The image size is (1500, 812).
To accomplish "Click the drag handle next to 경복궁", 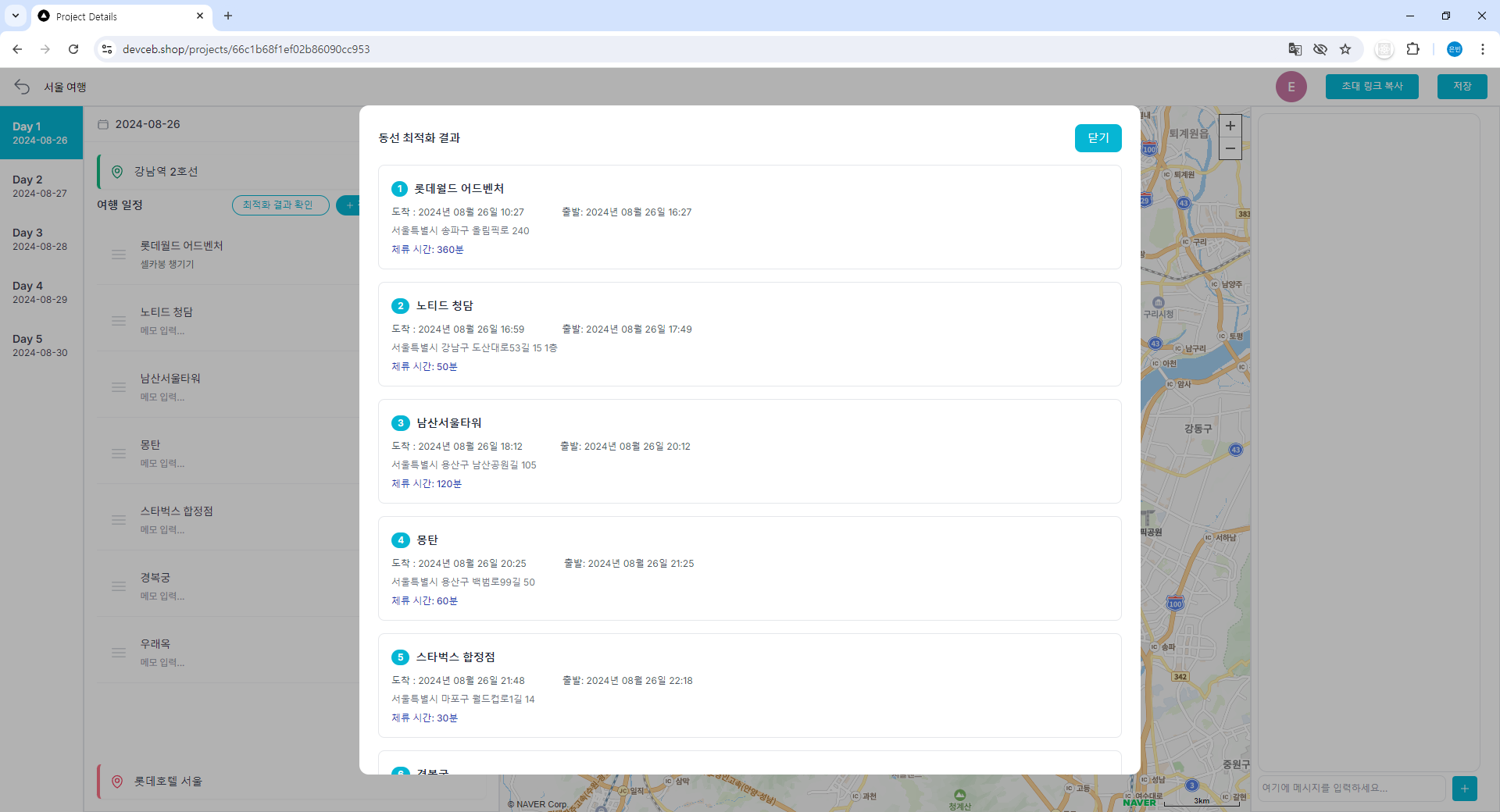I will [x=119, y=586].
